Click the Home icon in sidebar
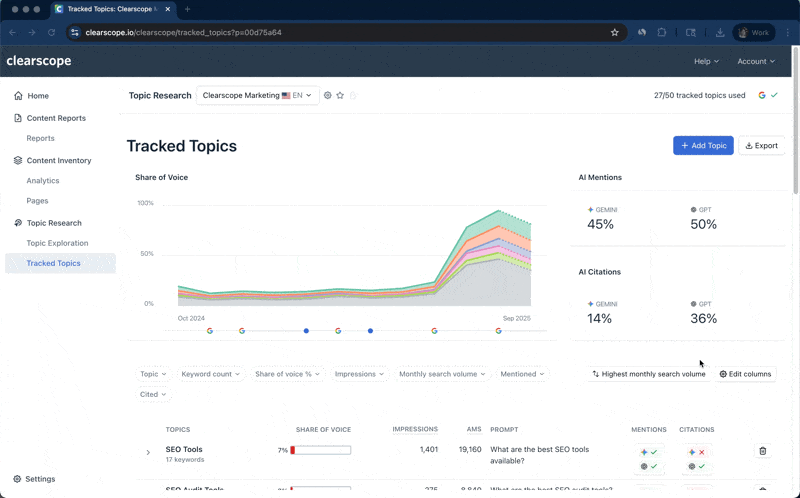Screen dimensions: 800x498 click(18, 96)
